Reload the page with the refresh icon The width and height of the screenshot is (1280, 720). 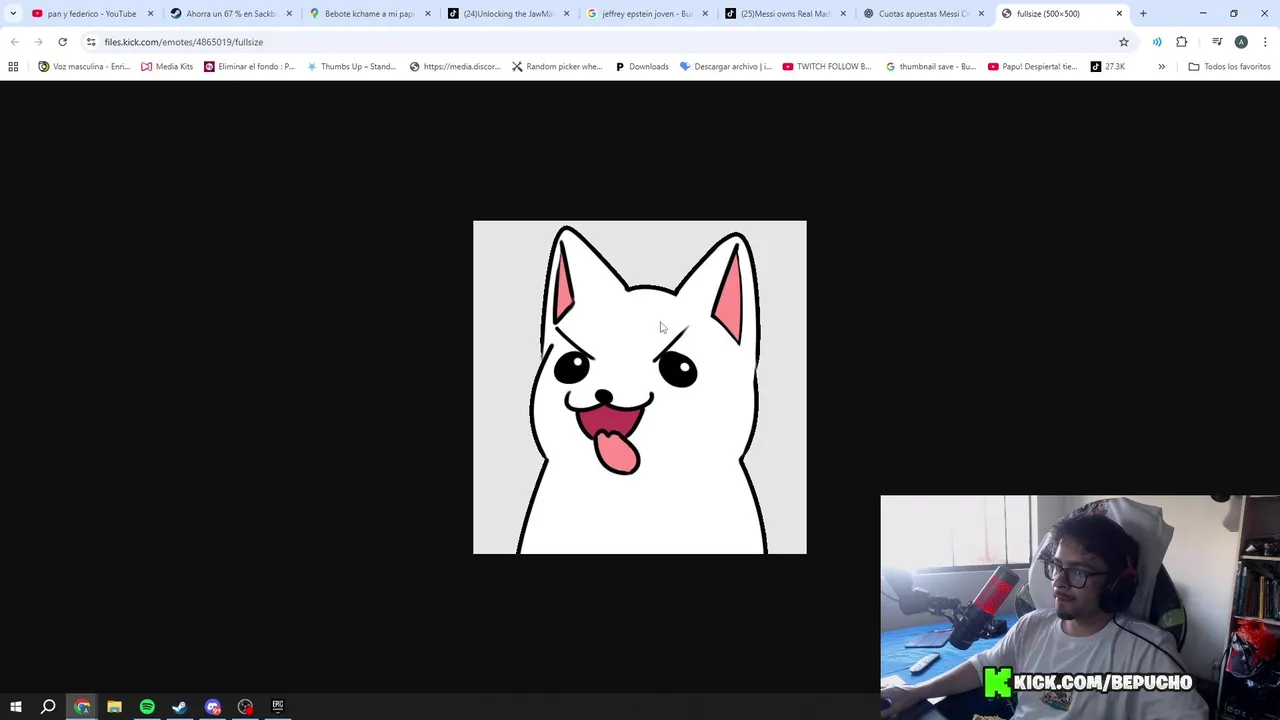[62, 42]
